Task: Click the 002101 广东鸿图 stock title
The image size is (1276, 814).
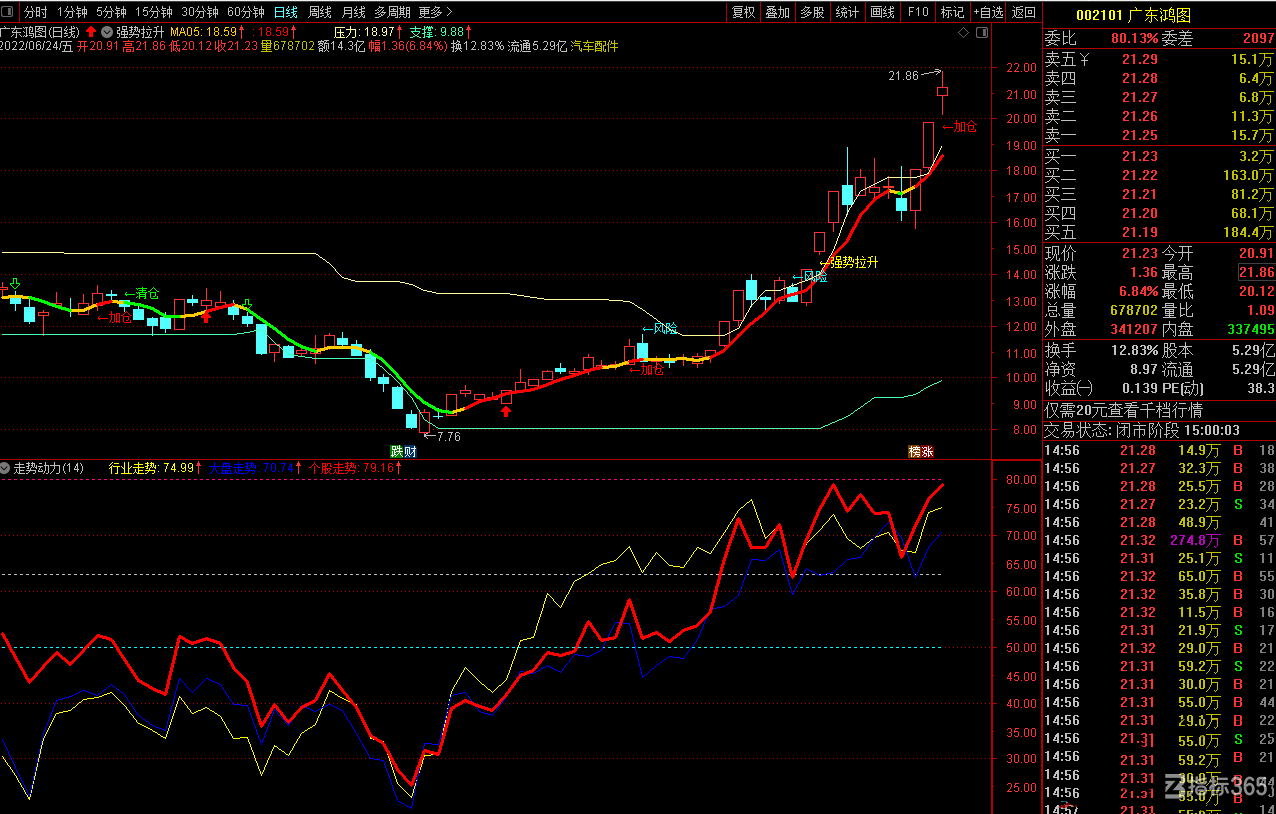Action: click(x=1133, y=15)
